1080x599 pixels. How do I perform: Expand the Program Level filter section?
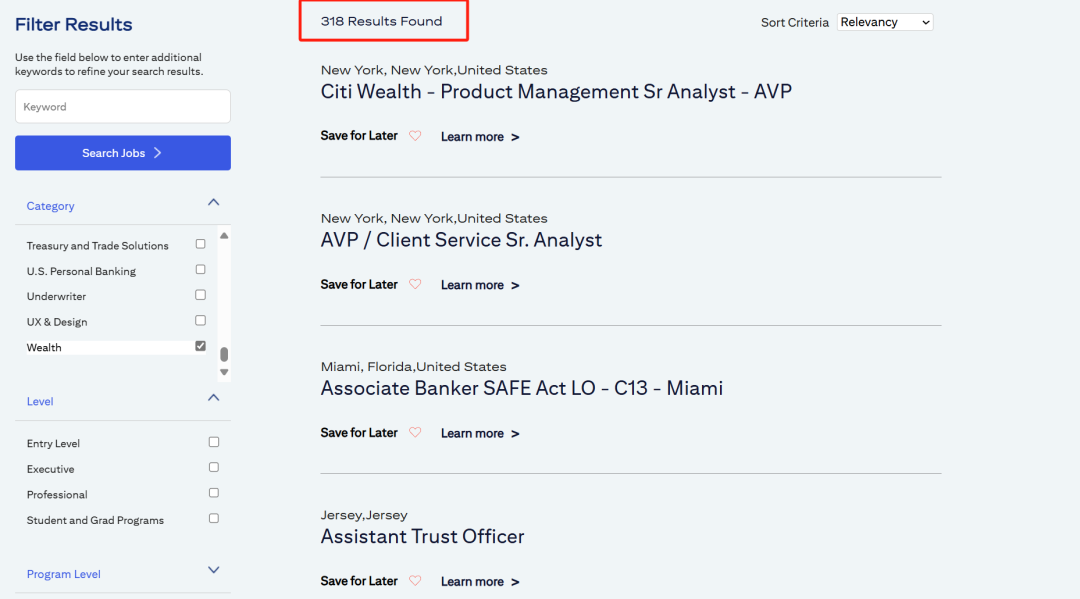(x=214, y=570)
